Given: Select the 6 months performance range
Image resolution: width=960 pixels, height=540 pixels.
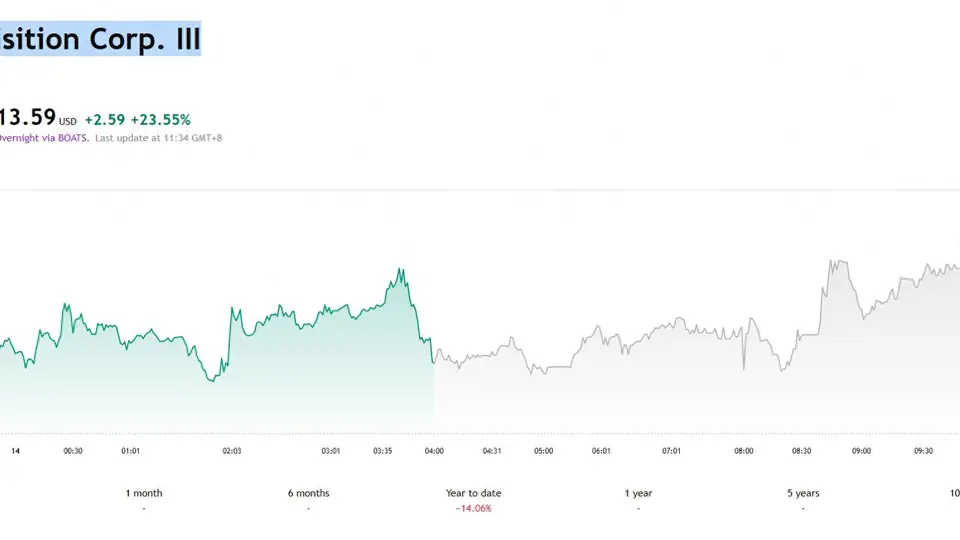Looking at the screenshot, I should point(309,493).
